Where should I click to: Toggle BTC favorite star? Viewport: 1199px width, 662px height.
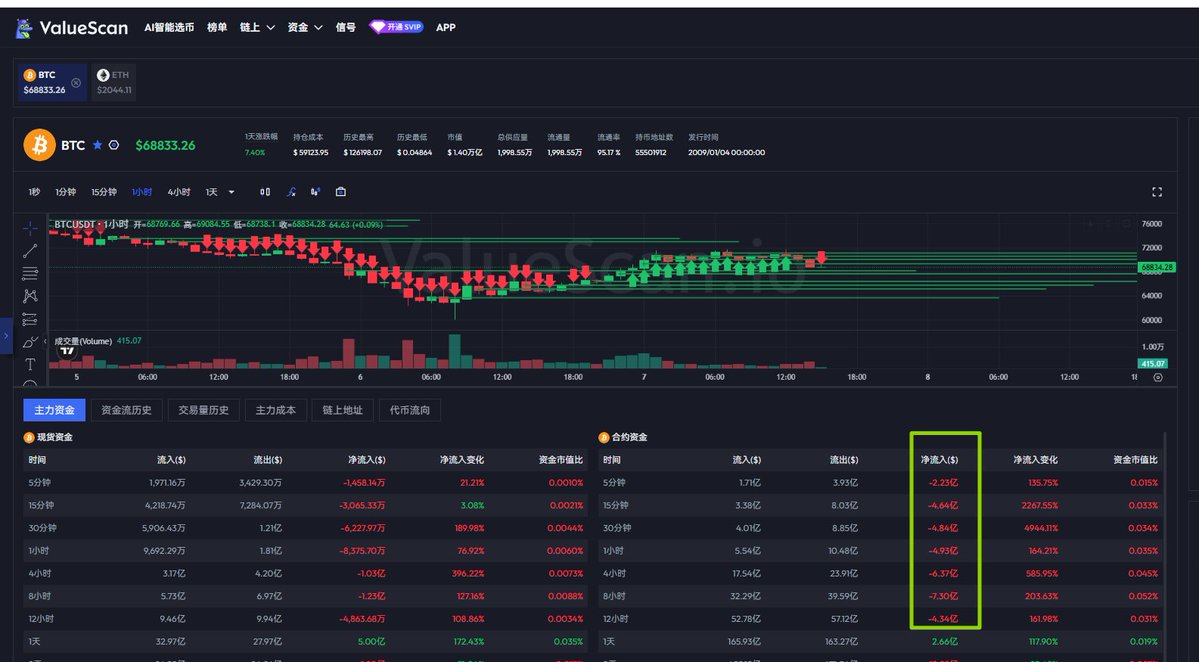[97, 144]
